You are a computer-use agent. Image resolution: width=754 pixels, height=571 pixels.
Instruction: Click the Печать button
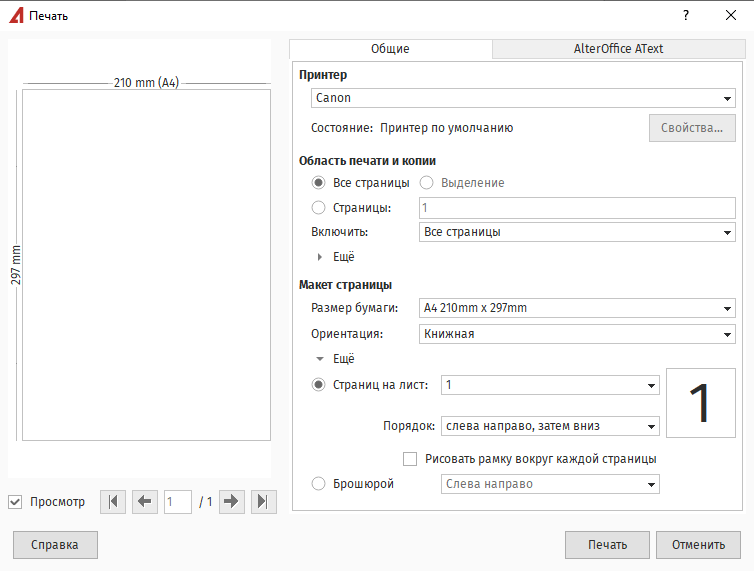click(x=607, y=545)
